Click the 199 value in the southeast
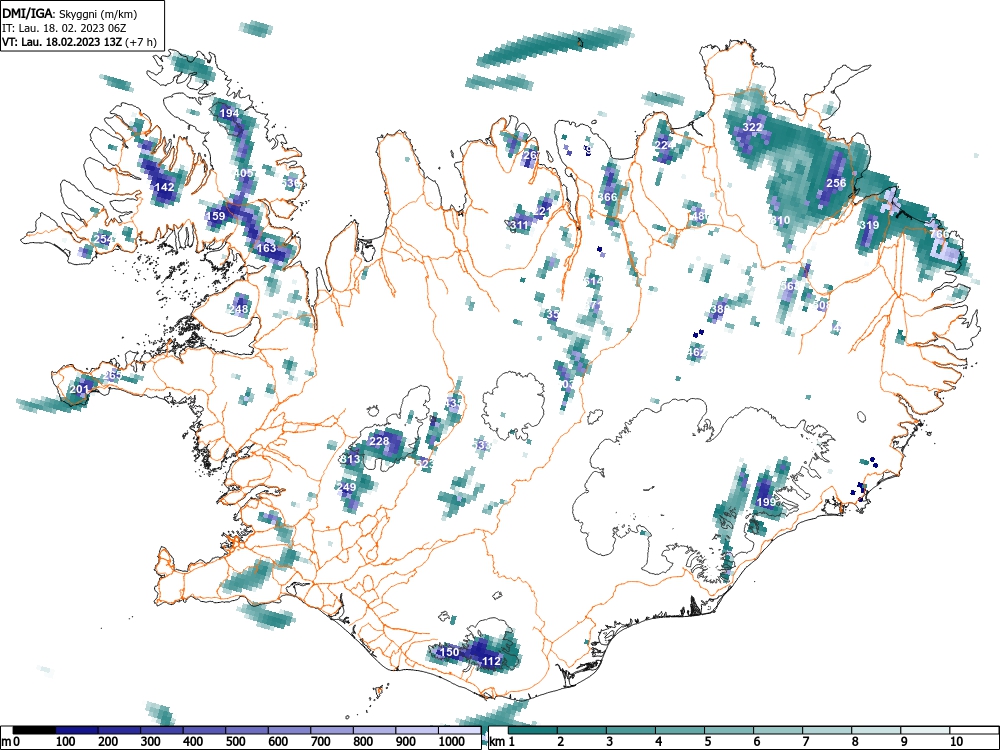Viewport: 1000px width, 750px height. (766, 502)
